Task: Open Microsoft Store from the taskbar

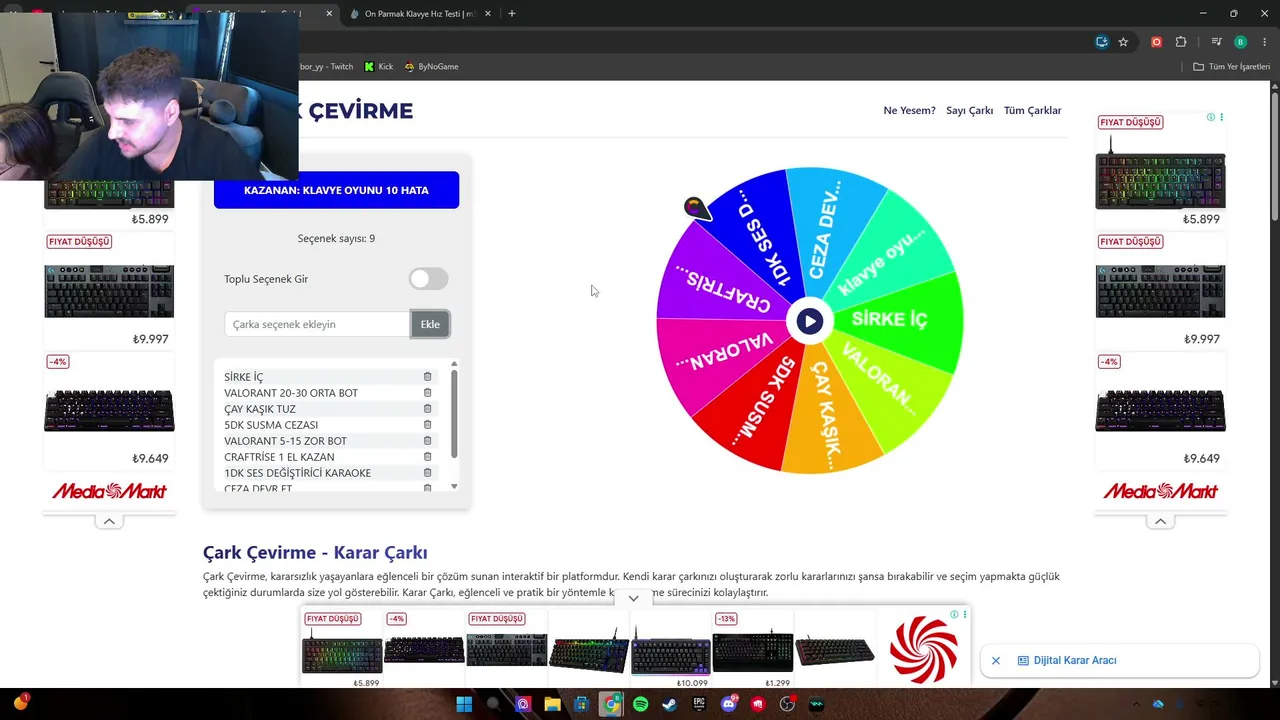Action: coord(581,704)
